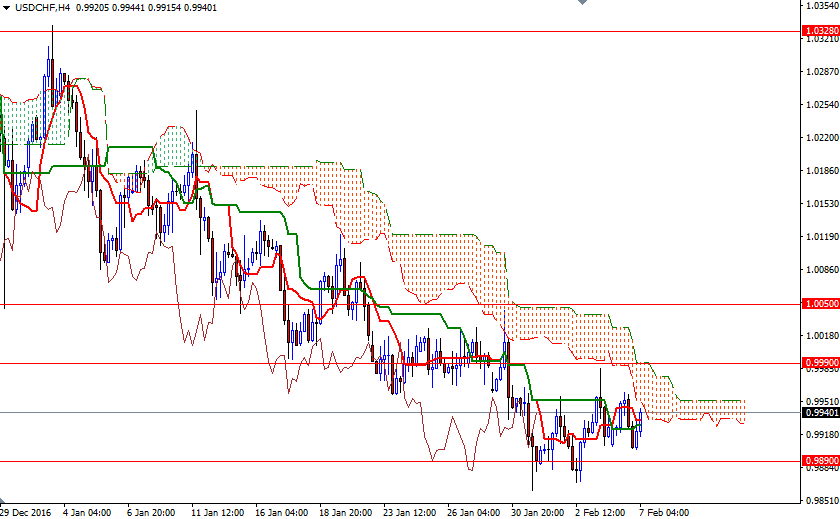840x519 pixels.
Task: Click the 6 Jan 20:00 time label
Action: pos(152,513)
